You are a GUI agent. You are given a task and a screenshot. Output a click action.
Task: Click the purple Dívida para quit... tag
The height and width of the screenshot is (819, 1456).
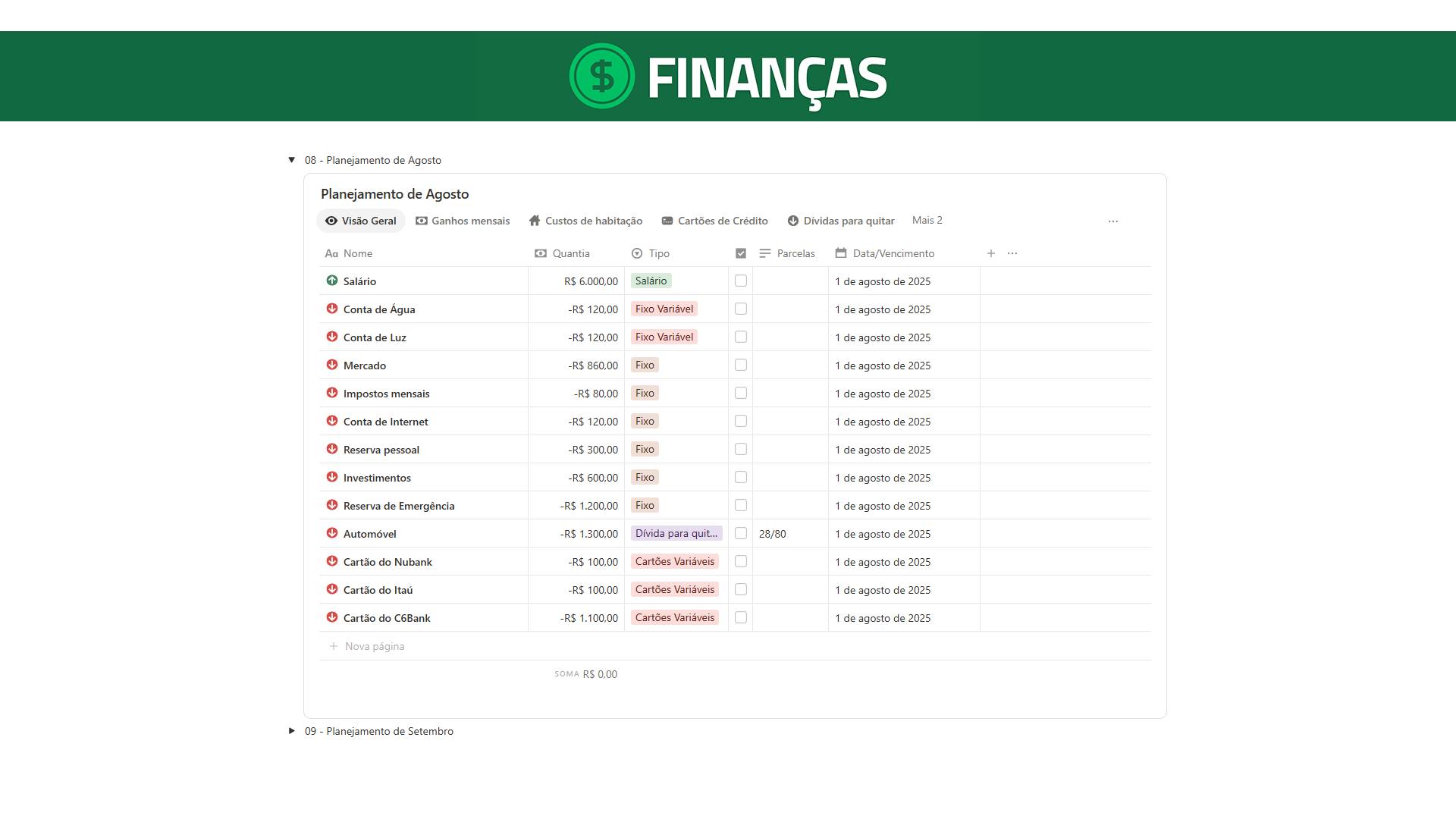pos(676,533)
